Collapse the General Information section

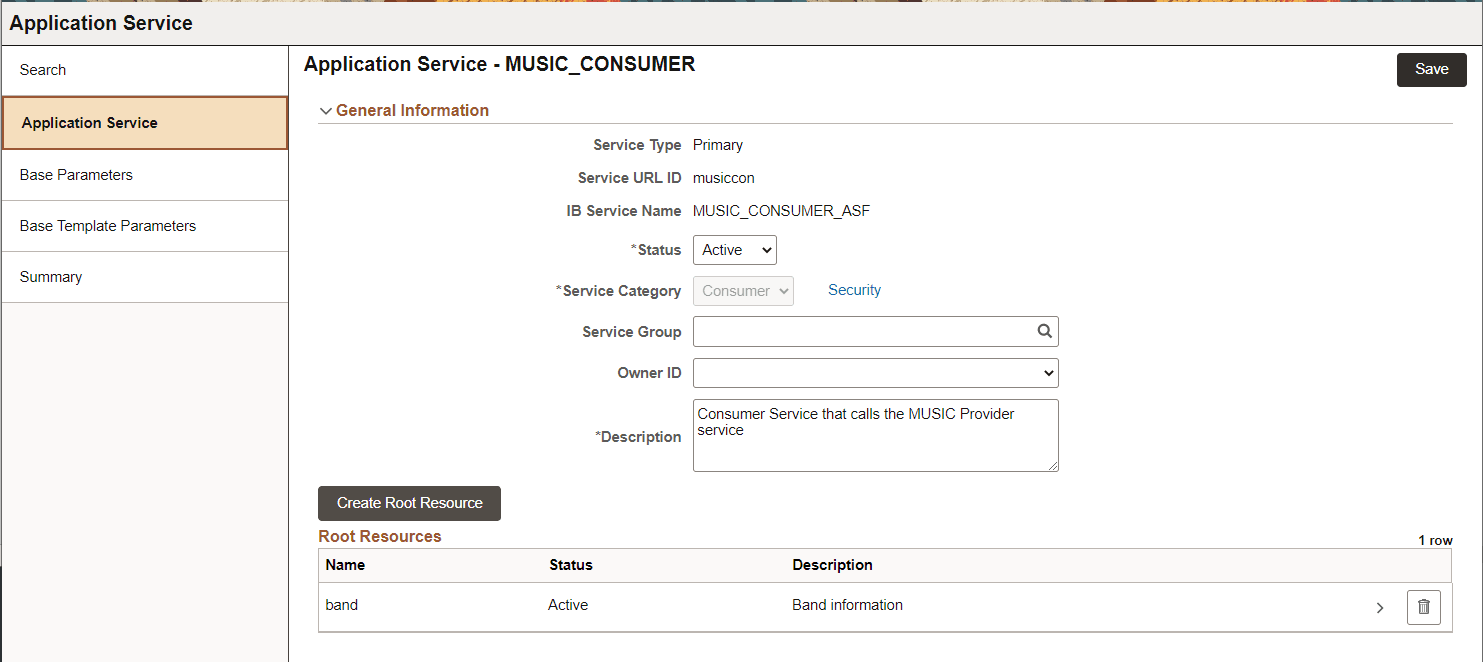pyautogui.click(x=326, y=110)
